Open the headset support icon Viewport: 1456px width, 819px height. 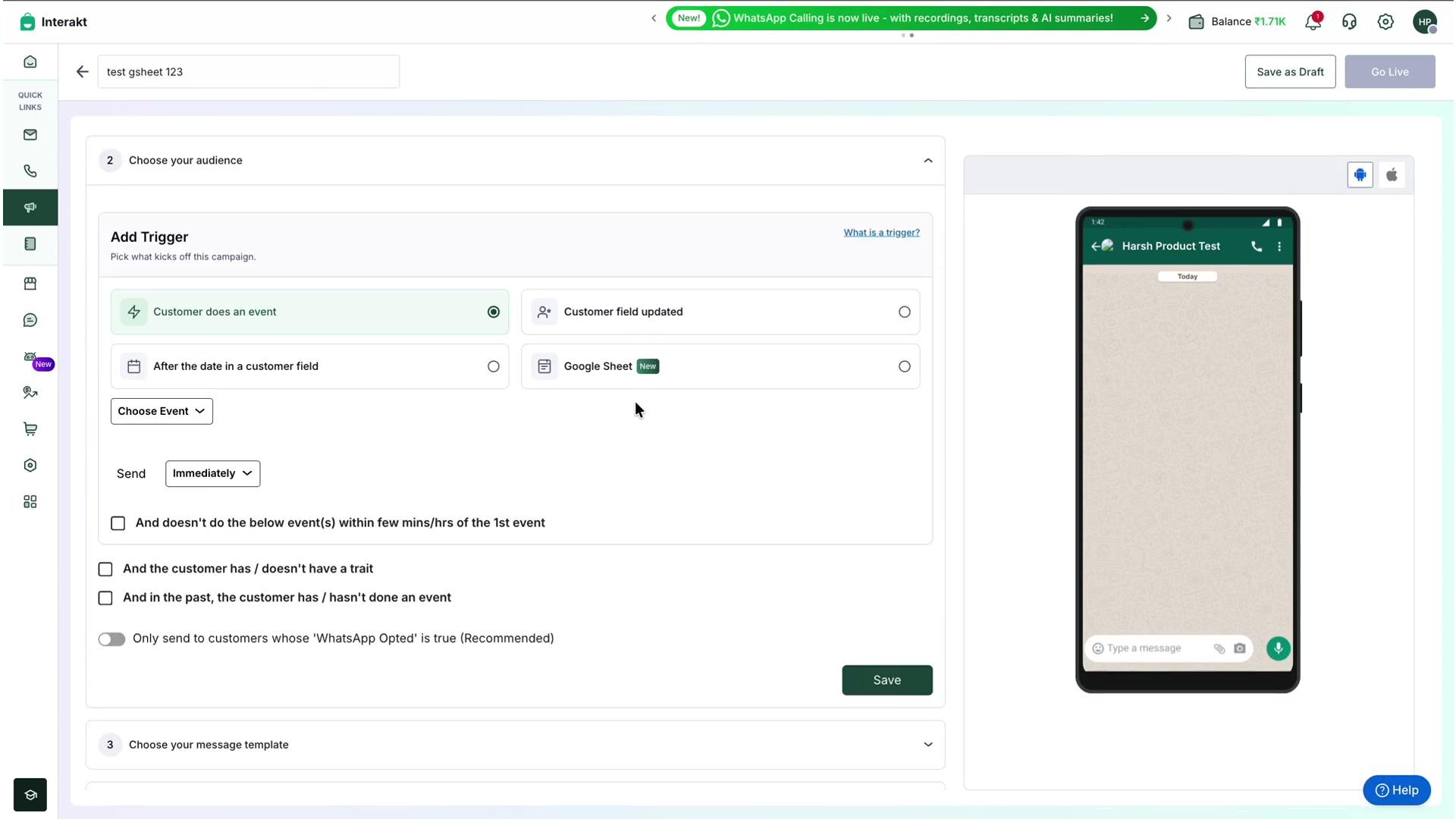[x=1349, y=22]
